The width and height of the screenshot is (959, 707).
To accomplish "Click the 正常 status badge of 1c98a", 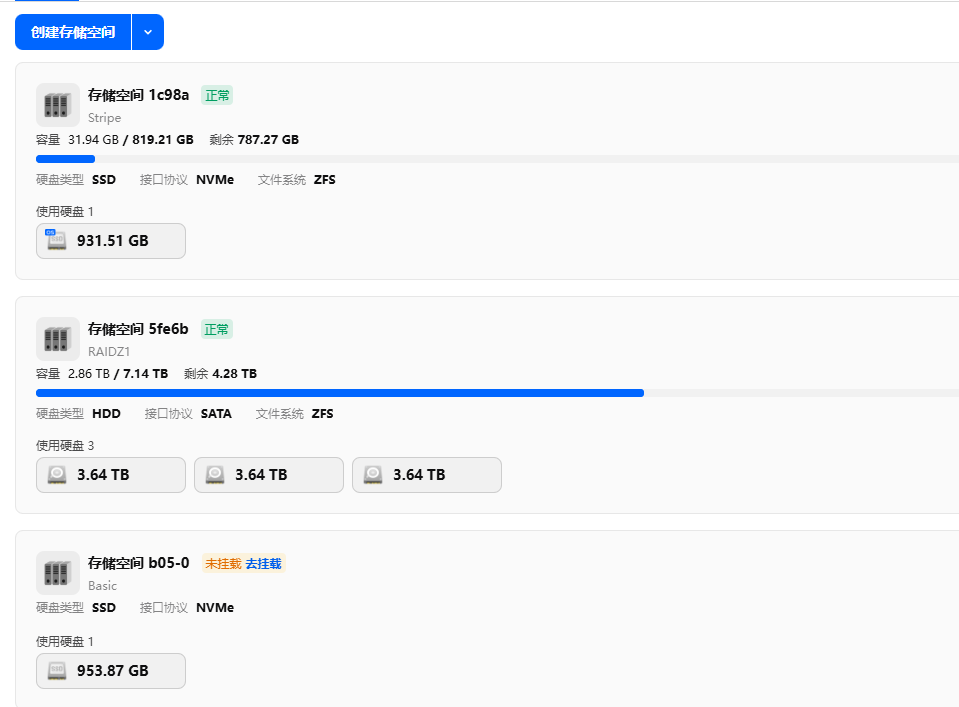I will [x=217, y=95].
